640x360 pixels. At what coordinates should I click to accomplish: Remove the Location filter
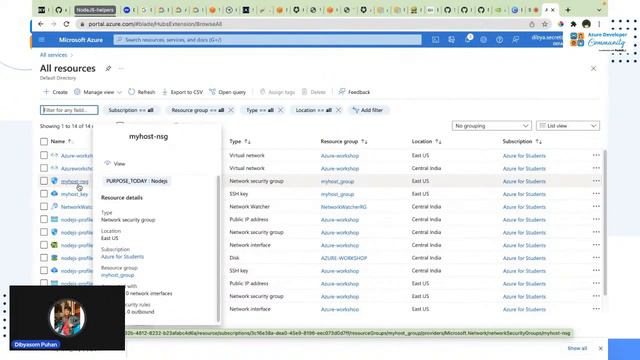pyautogui.click(x=338, y=110)
